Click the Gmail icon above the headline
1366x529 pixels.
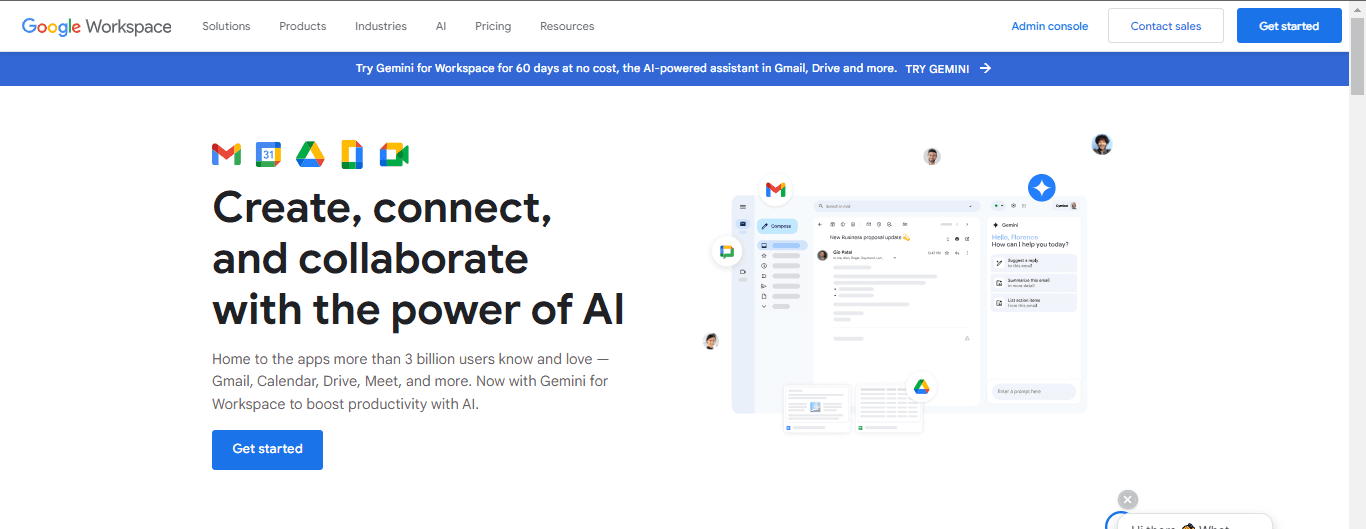227,154
